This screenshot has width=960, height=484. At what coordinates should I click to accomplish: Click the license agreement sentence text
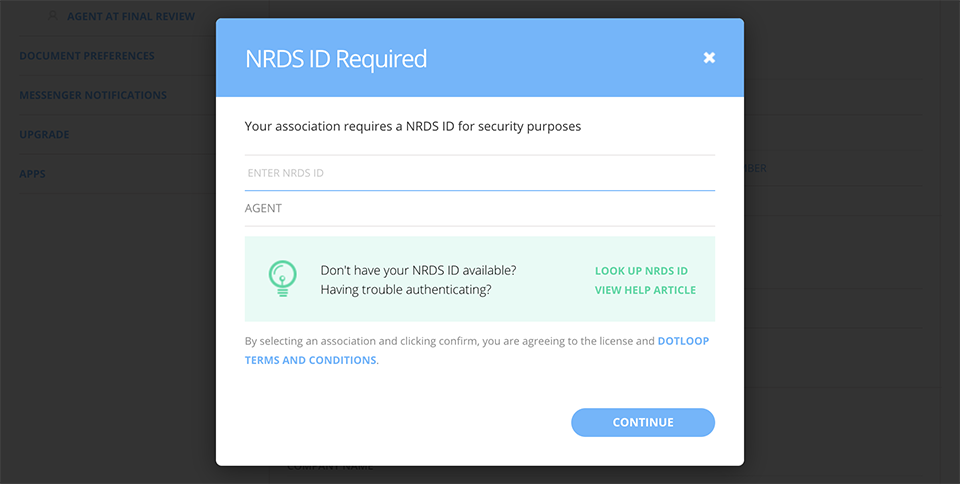point(449,341)
